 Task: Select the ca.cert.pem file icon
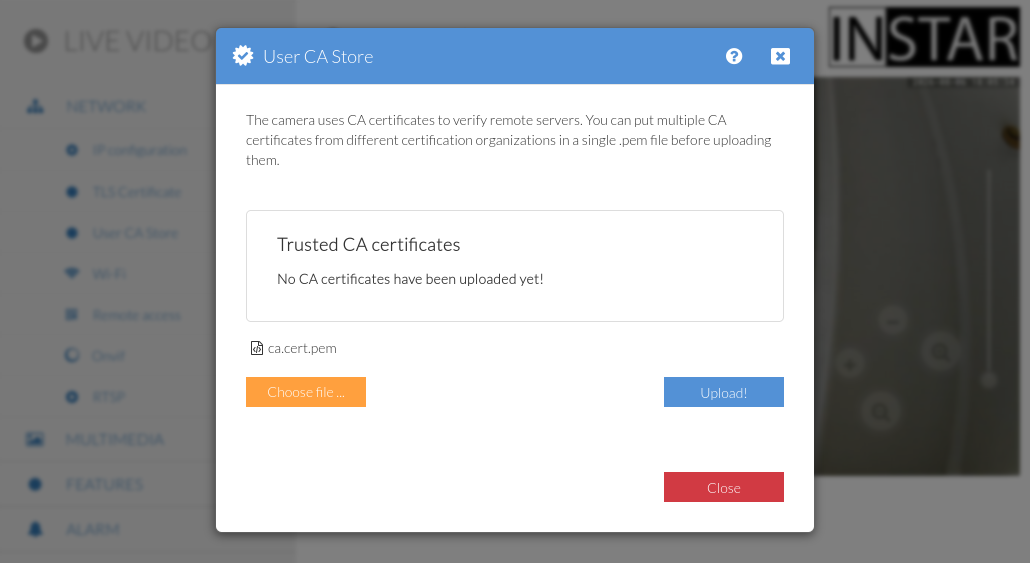tap(257, 348)
